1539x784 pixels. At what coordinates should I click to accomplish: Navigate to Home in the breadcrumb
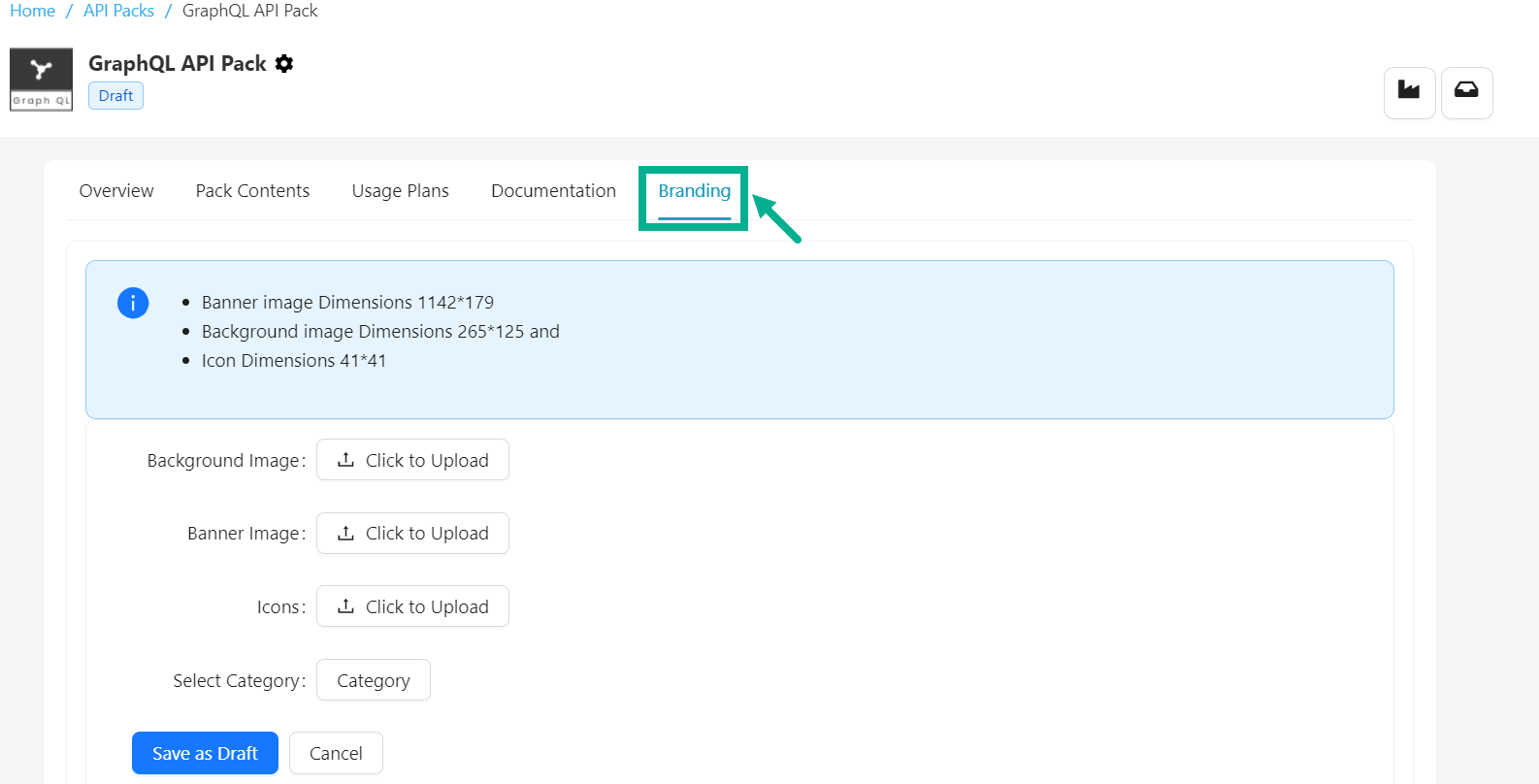32,11
